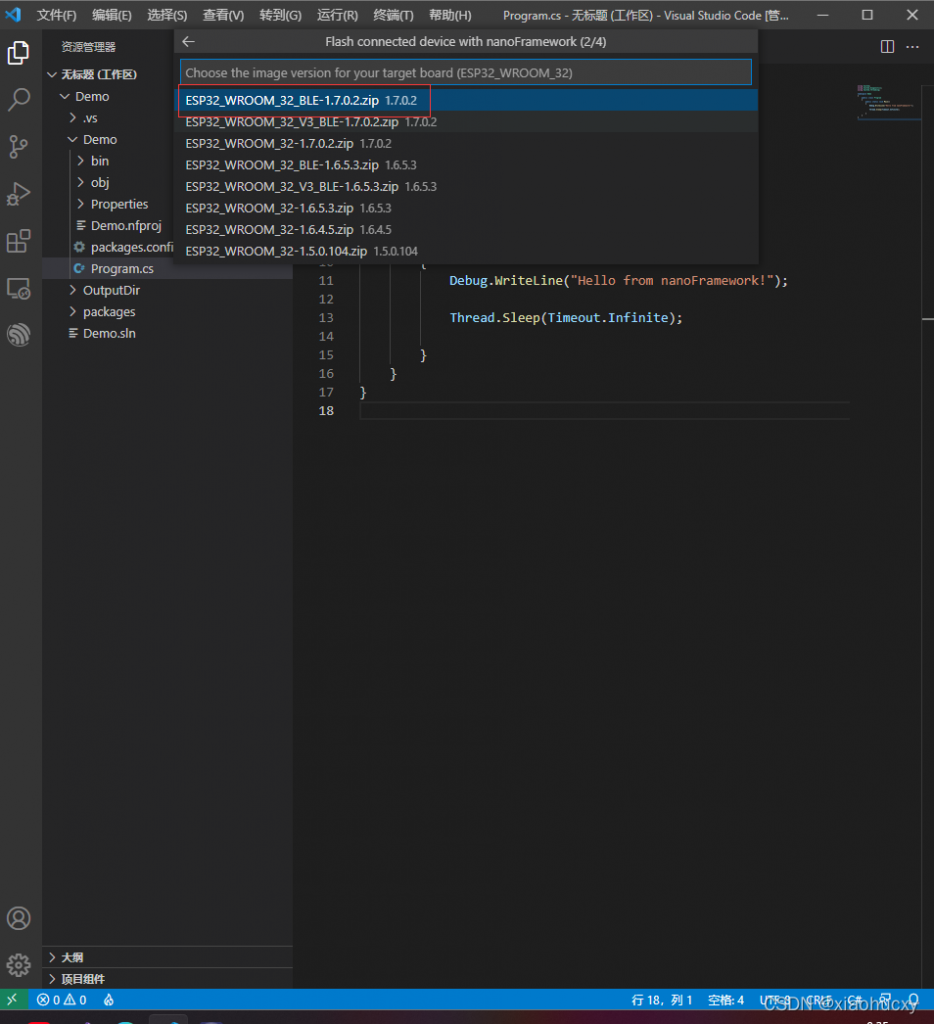Viewport: 934px width, 1024px height.
Task: Open the Remote Explorer view
Action: [x=18, y=288]
